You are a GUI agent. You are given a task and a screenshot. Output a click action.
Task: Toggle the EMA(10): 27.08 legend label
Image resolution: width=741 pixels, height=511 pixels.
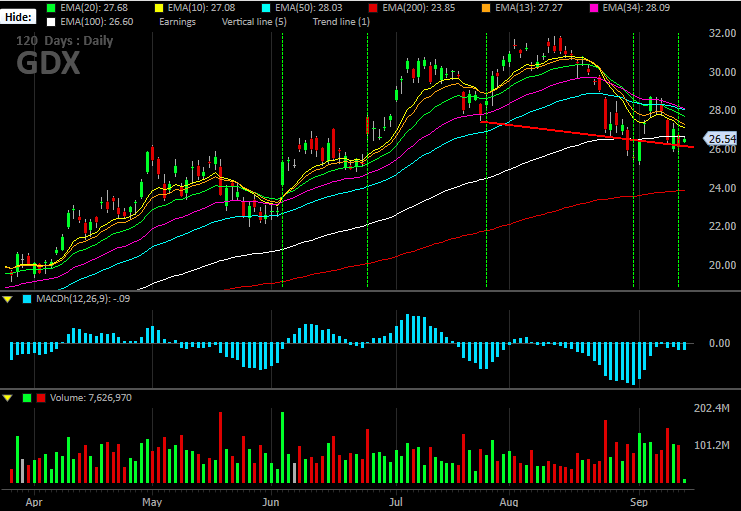click(199, 8)
